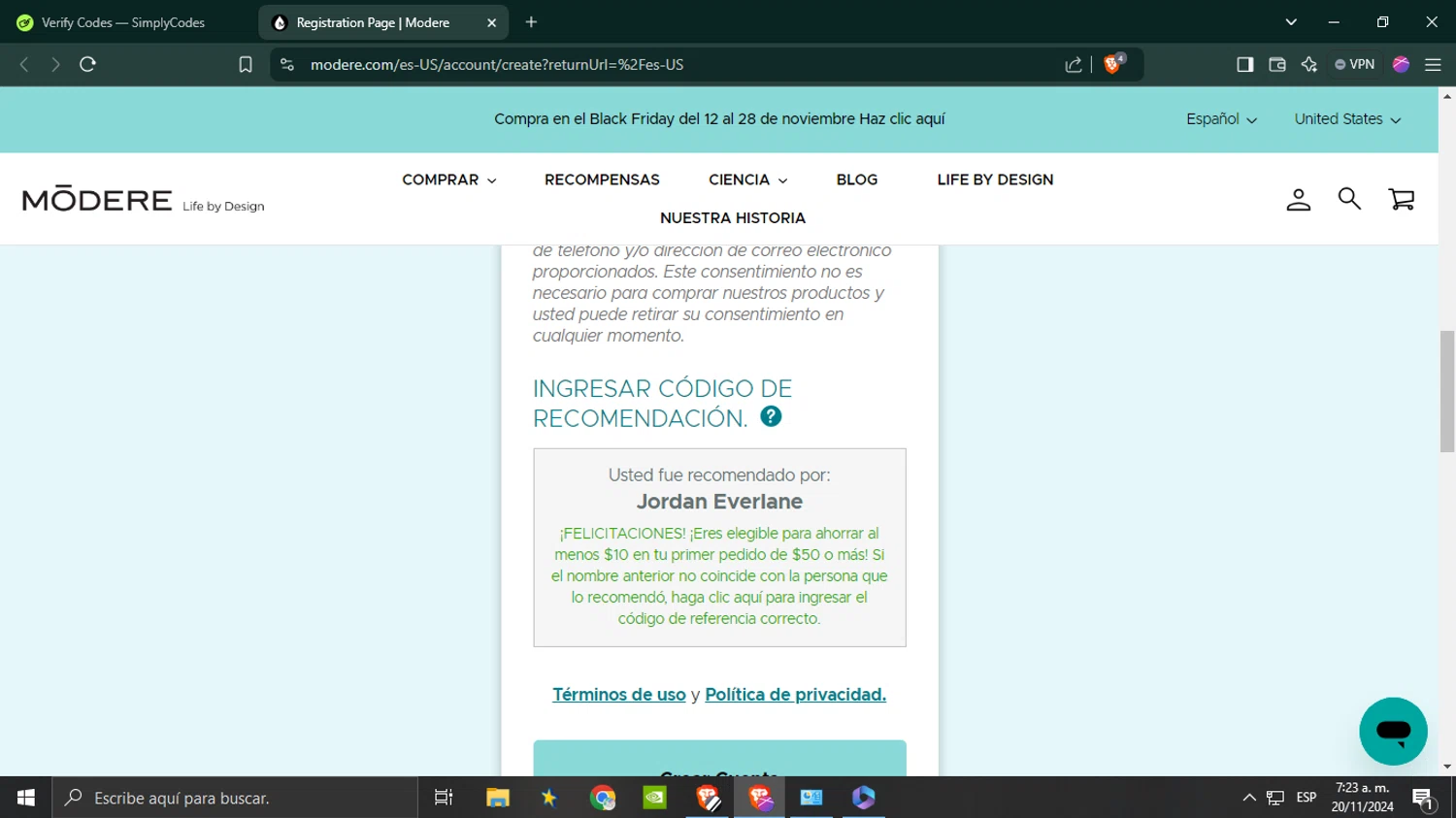Open Términos de uso link

[618, 695]
